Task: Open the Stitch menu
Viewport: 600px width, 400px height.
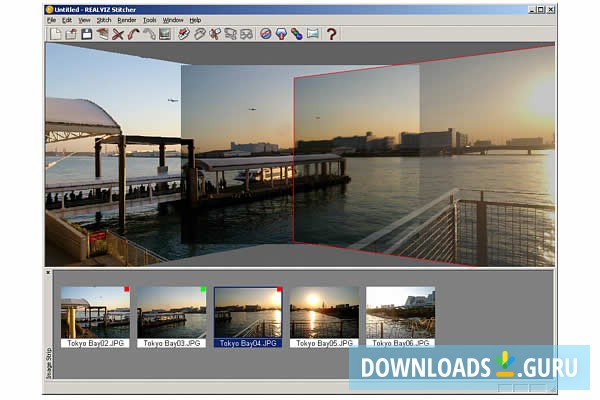Action: 104,20
